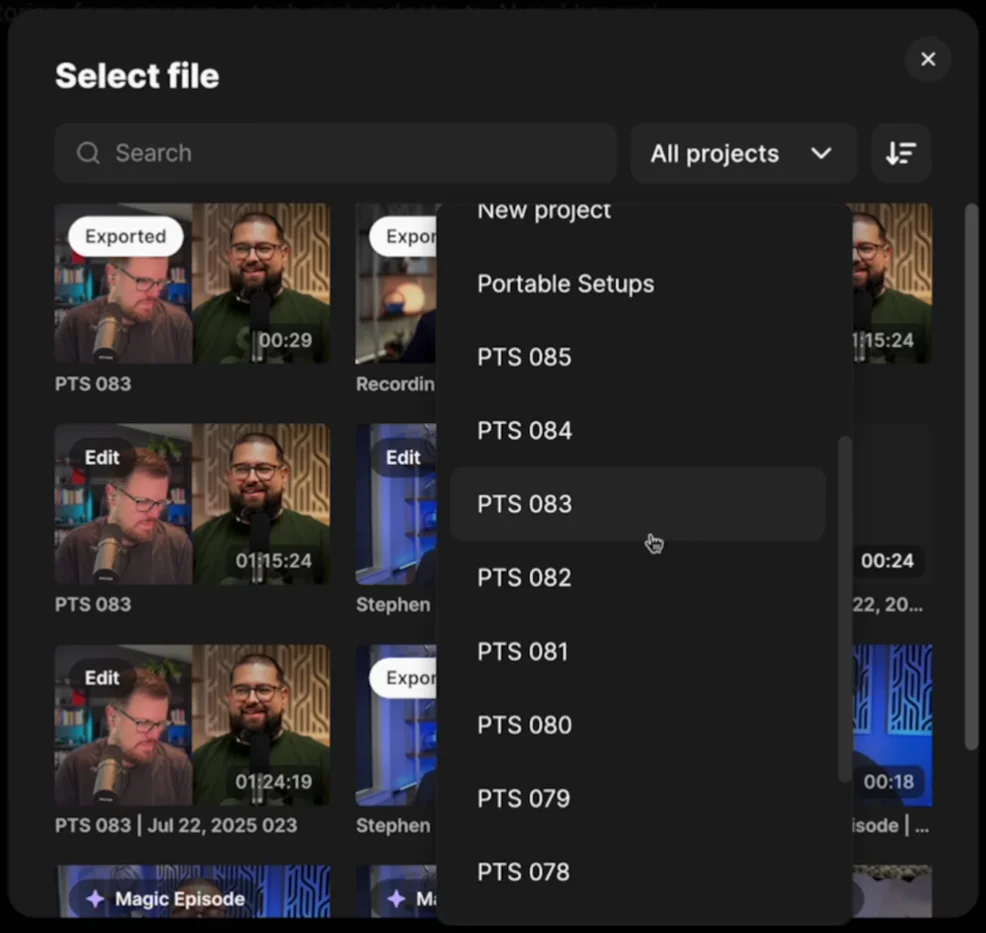Click the chevron arrow in All projects
This screenshot has height=933, width=986.
821,153
